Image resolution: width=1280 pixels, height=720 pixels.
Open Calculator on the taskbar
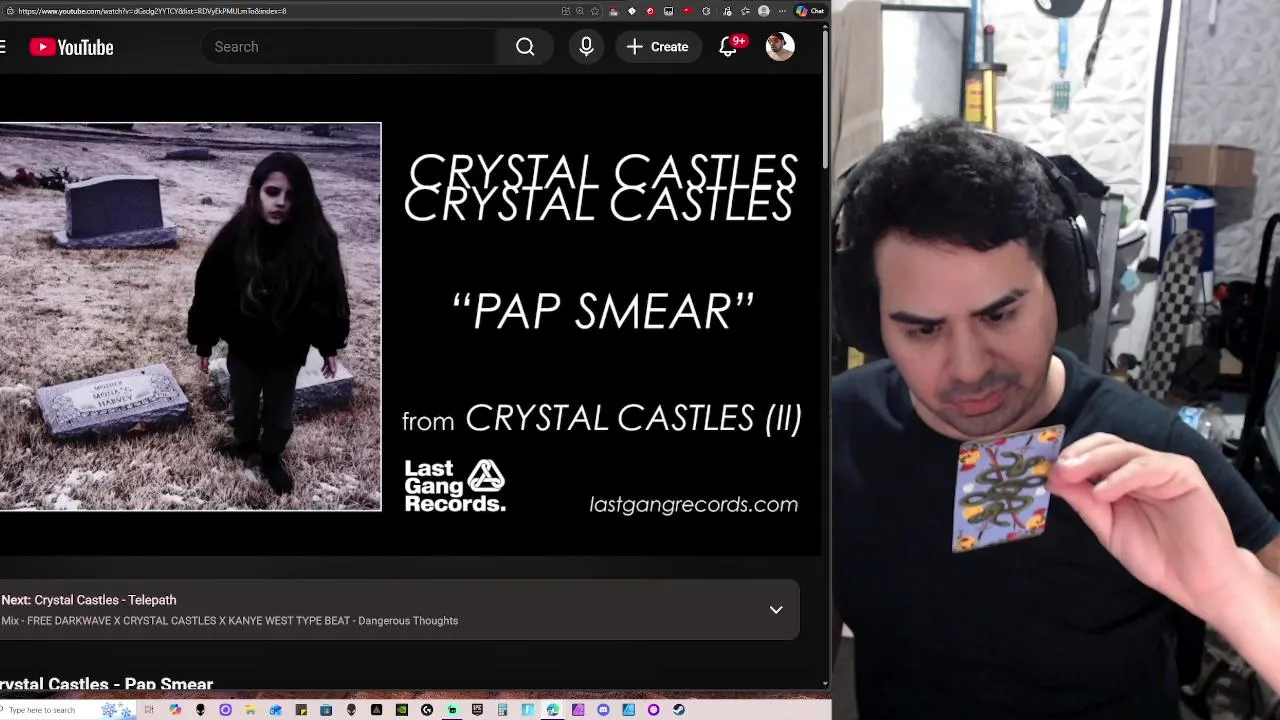point(502,710)
